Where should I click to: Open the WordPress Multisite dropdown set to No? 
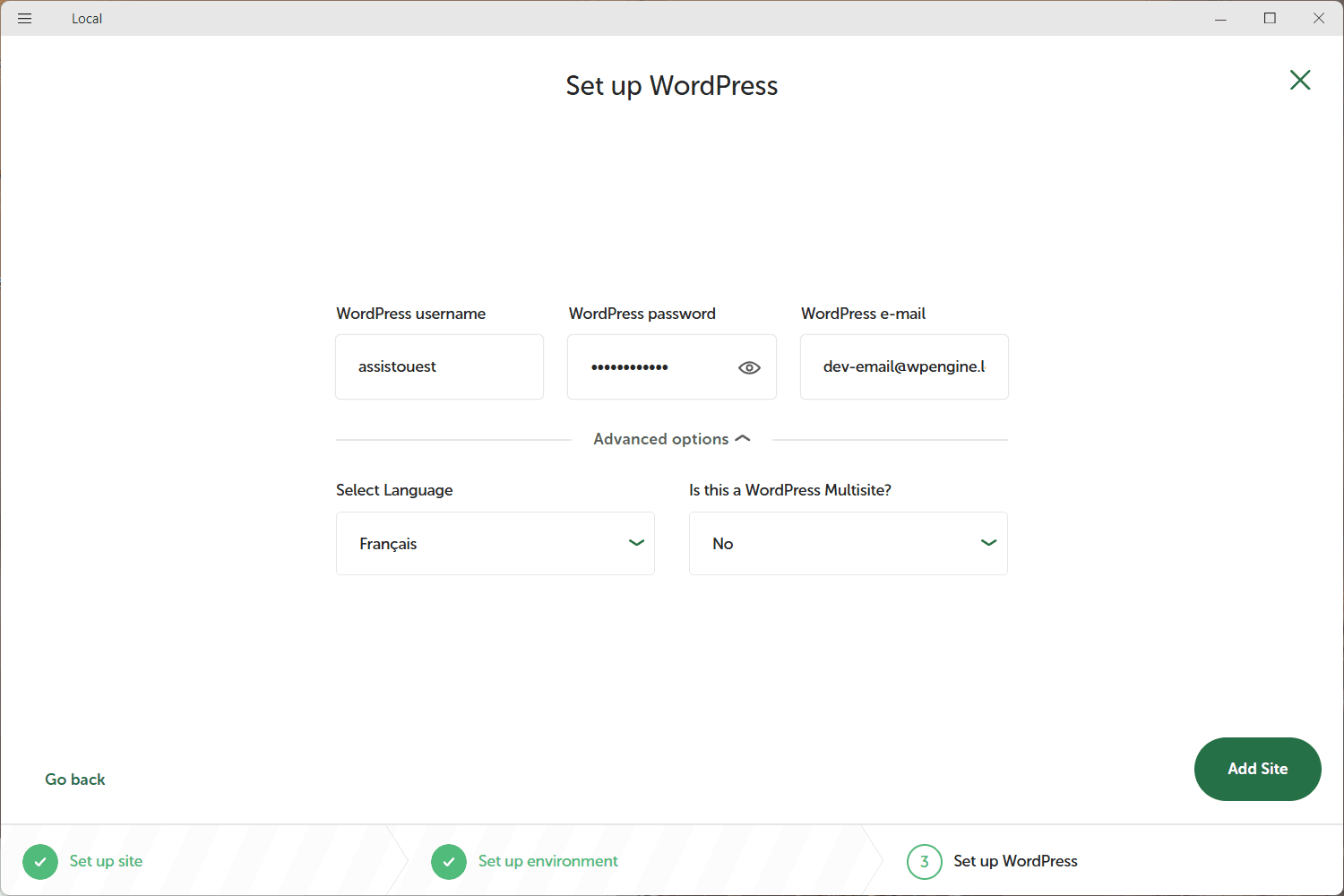coord(848,544)
